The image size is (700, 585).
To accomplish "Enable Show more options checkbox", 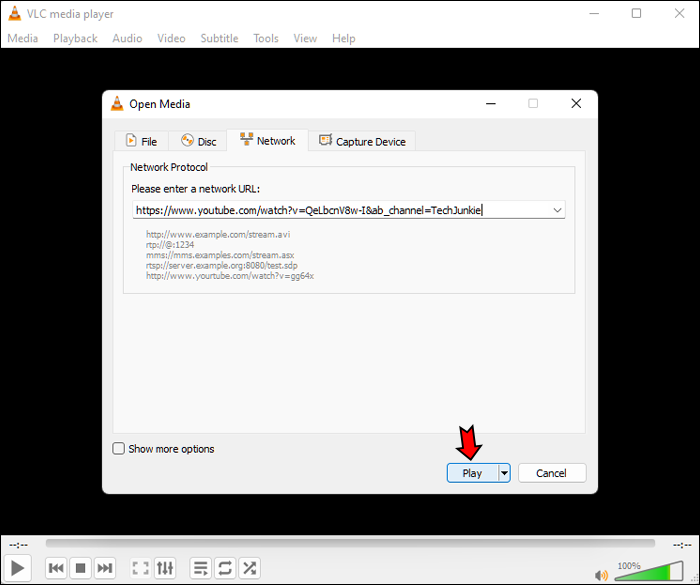I will coord(118,448).
